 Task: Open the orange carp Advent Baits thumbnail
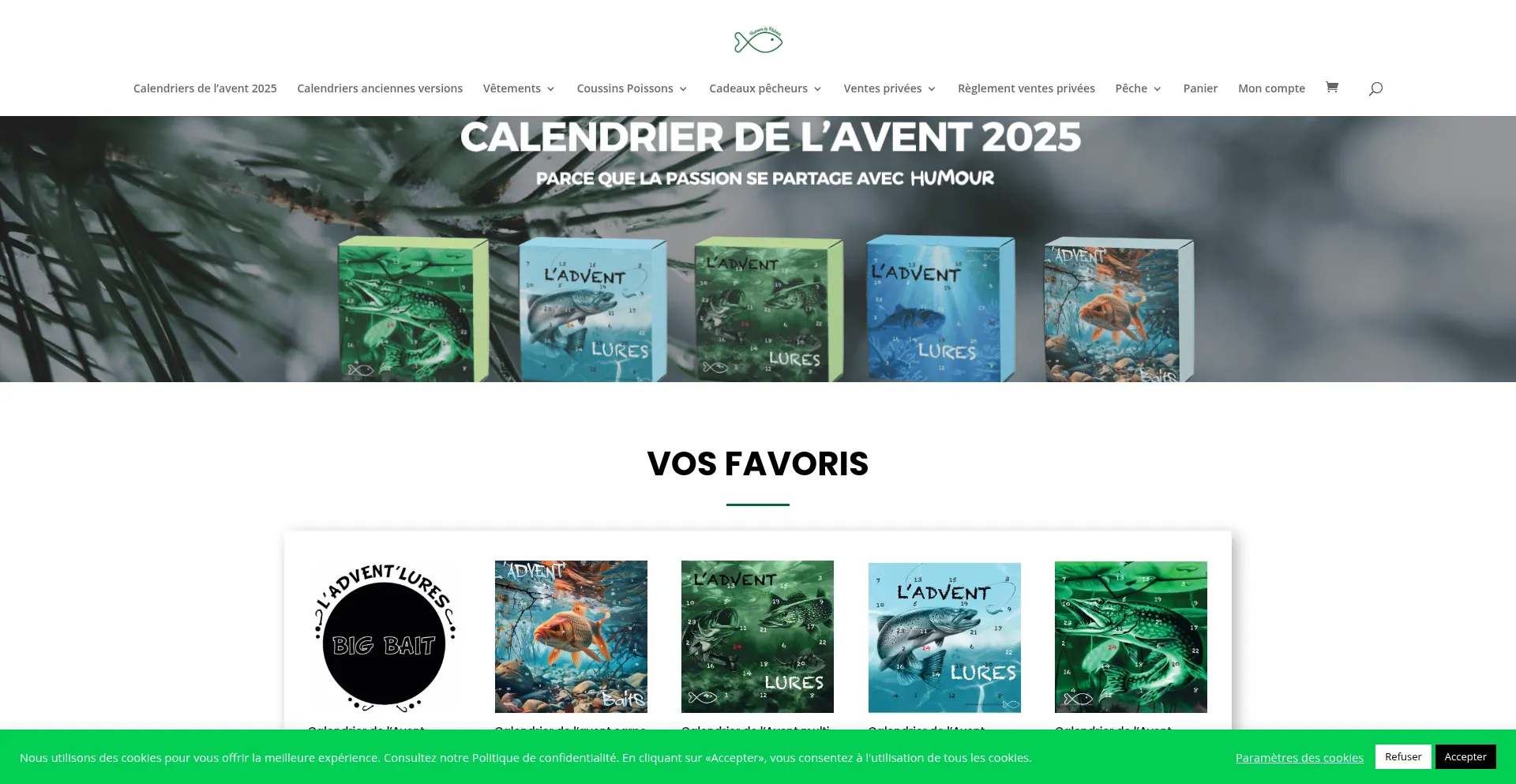click(571, 637)
